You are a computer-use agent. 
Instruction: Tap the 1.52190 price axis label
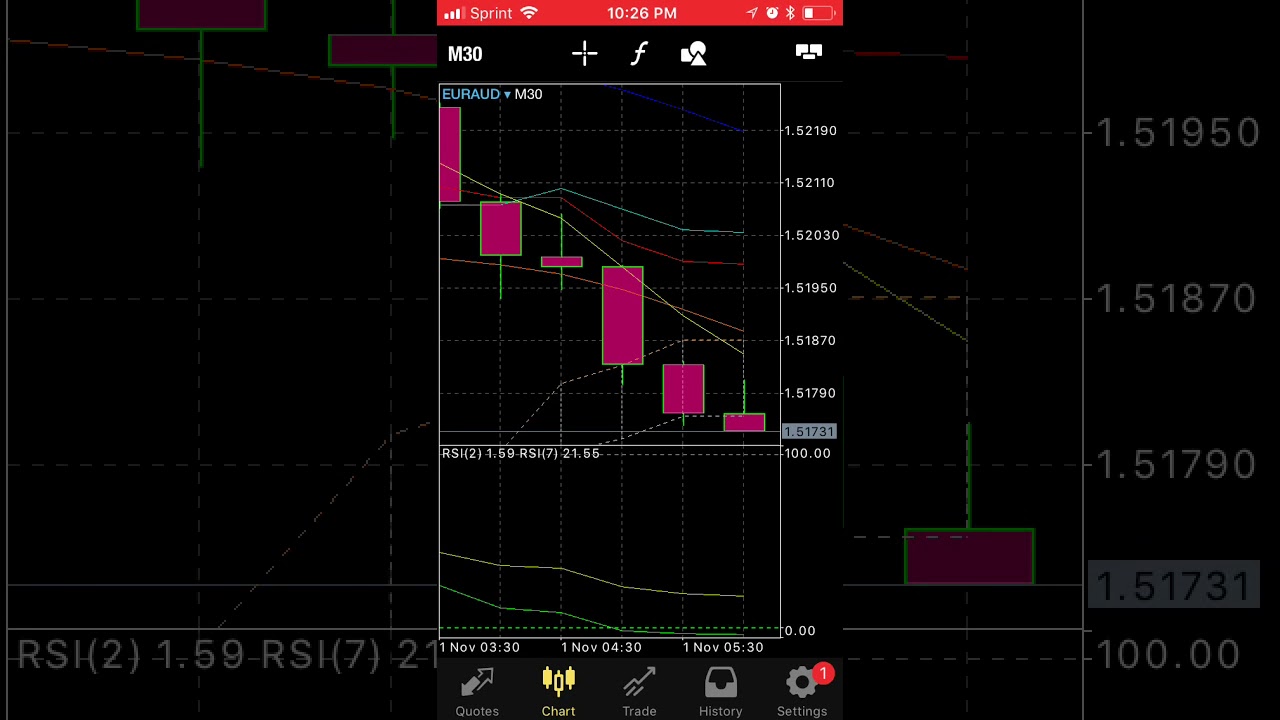click(x=810, y=131)
